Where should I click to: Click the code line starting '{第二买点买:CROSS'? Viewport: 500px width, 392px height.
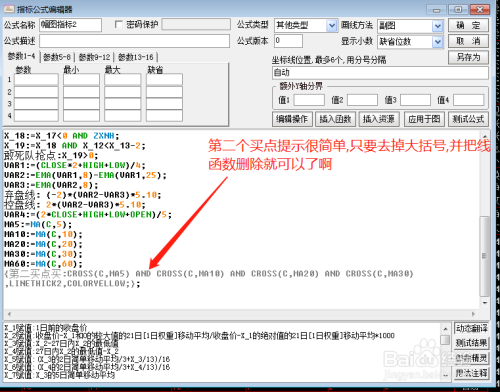coord(209,274)
